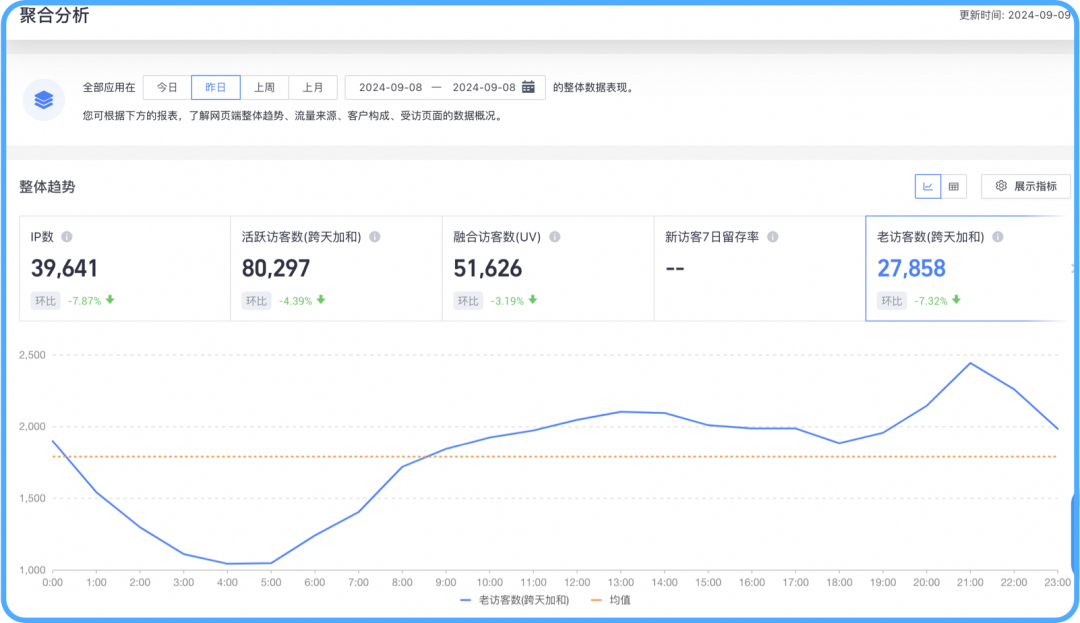Click the -7.87% change under IP数
Viewport: 1080px width, 623px height.
(84, 301)
